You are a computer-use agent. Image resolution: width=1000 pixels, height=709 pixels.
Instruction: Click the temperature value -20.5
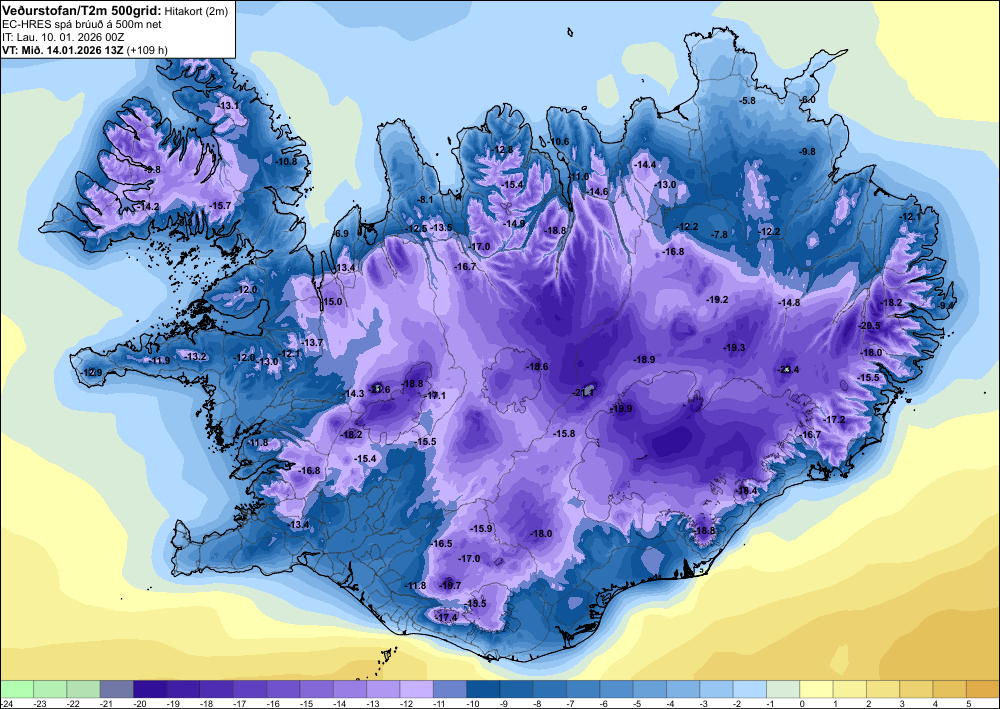tap(869, 326)
